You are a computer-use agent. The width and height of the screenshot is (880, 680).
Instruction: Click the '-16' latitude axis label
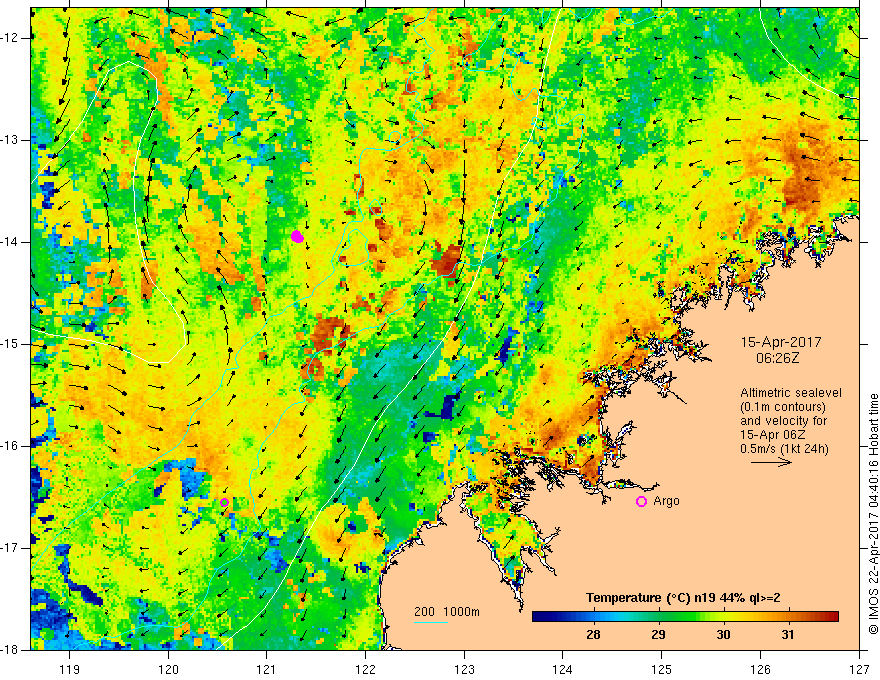click(11, 446)
